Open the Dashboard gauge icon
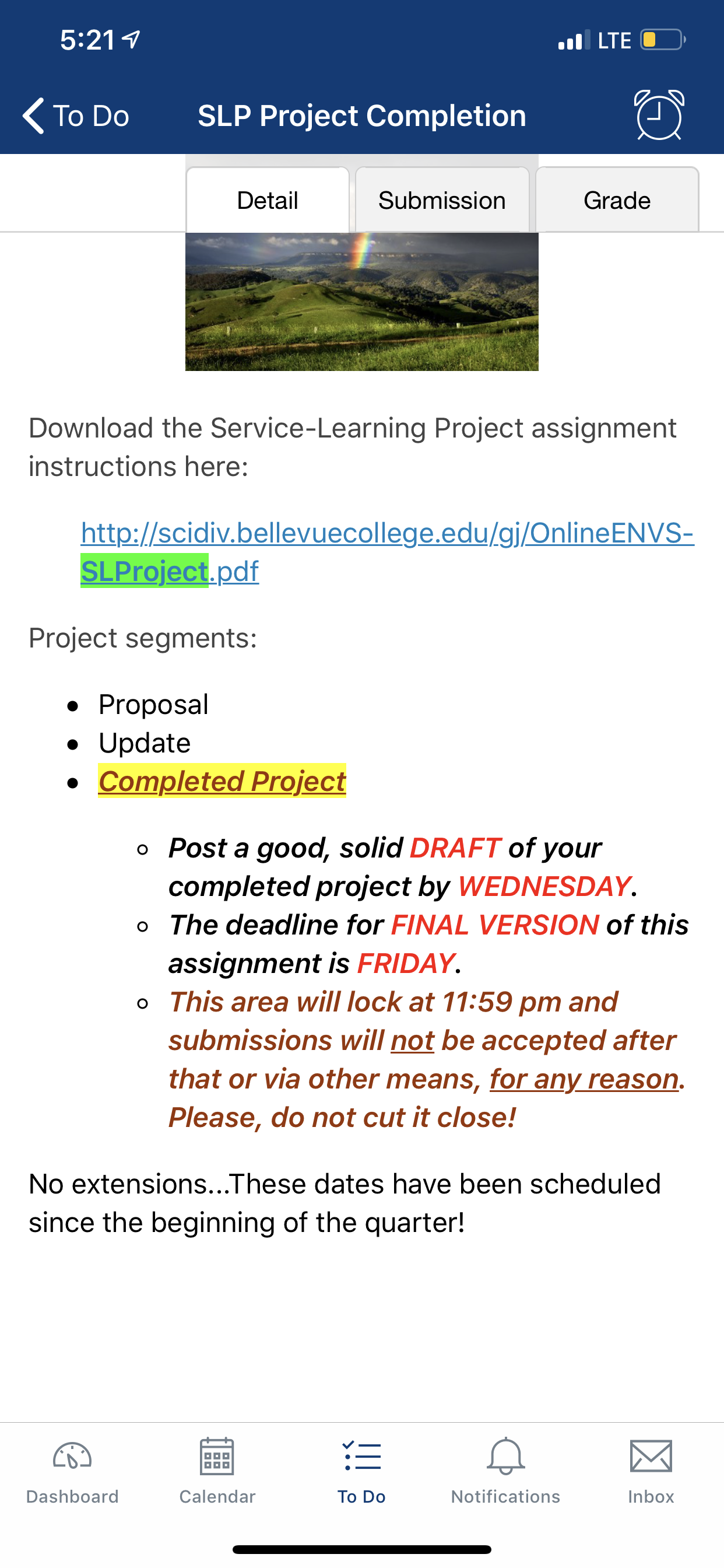Screen dimensions: 724x1568 click(72, 1456)
